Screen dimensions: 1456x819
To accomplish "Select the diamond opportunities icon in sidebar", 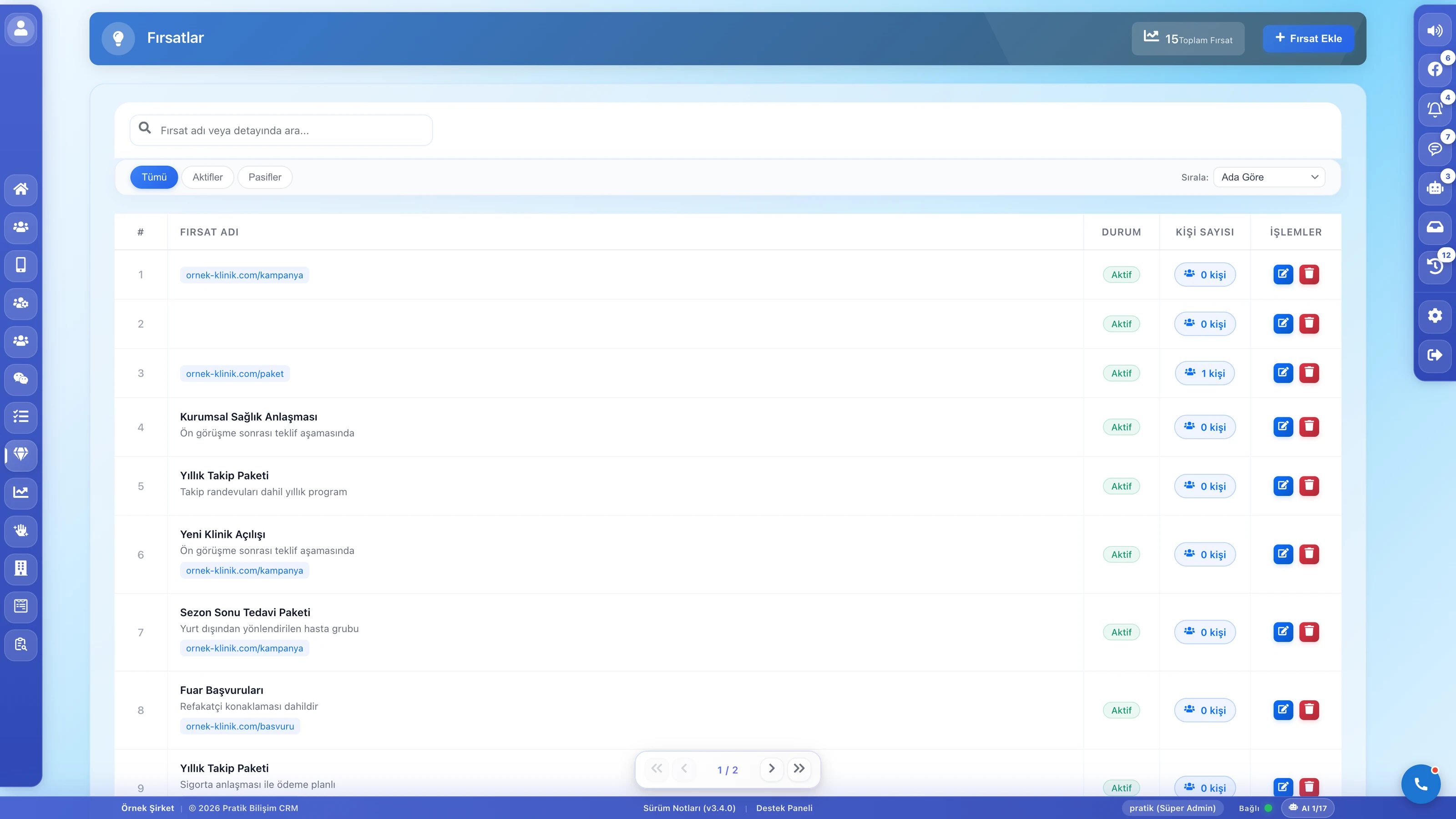I will (21, 455).
